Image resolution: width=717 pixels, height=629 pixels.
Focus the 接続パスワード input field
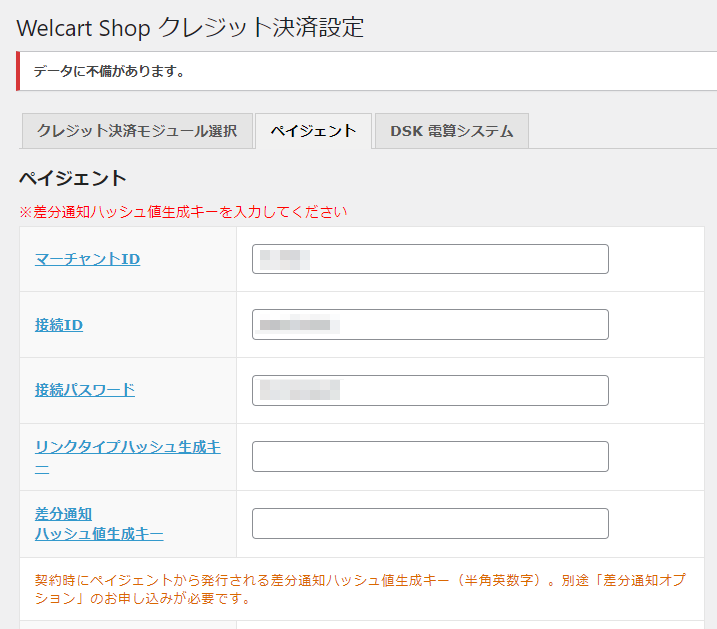click(x=430, y=390)
